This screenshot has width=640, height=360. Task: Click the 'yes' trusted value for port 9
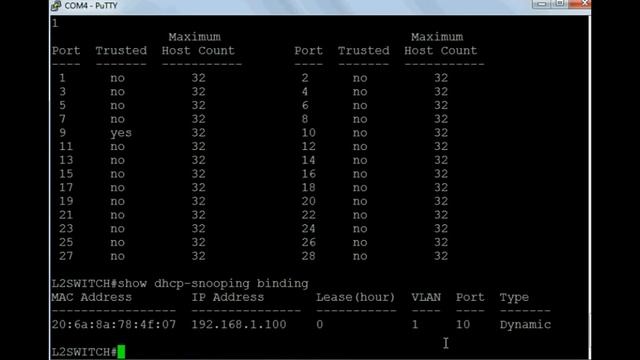[x=121, y=133]
